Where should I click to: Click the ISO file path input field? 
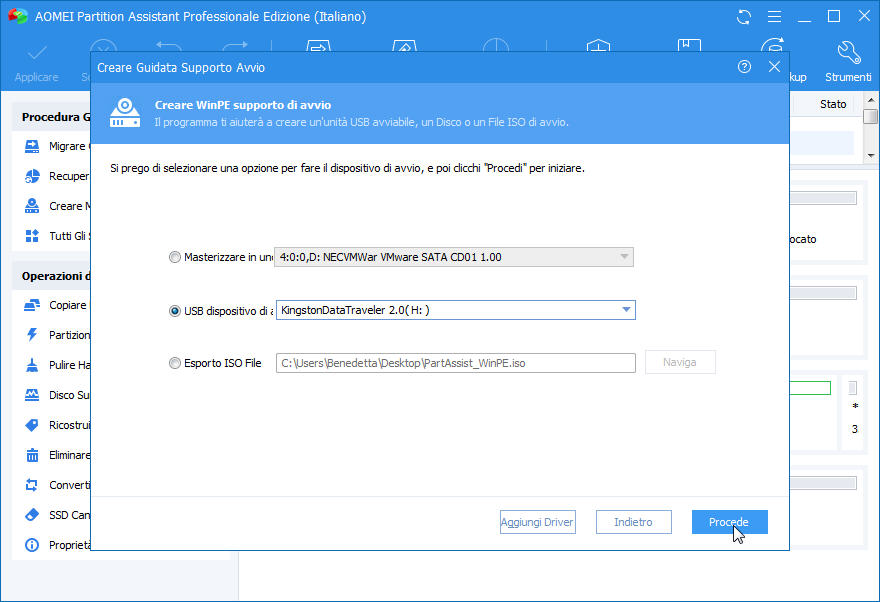(x=456, y=363)
